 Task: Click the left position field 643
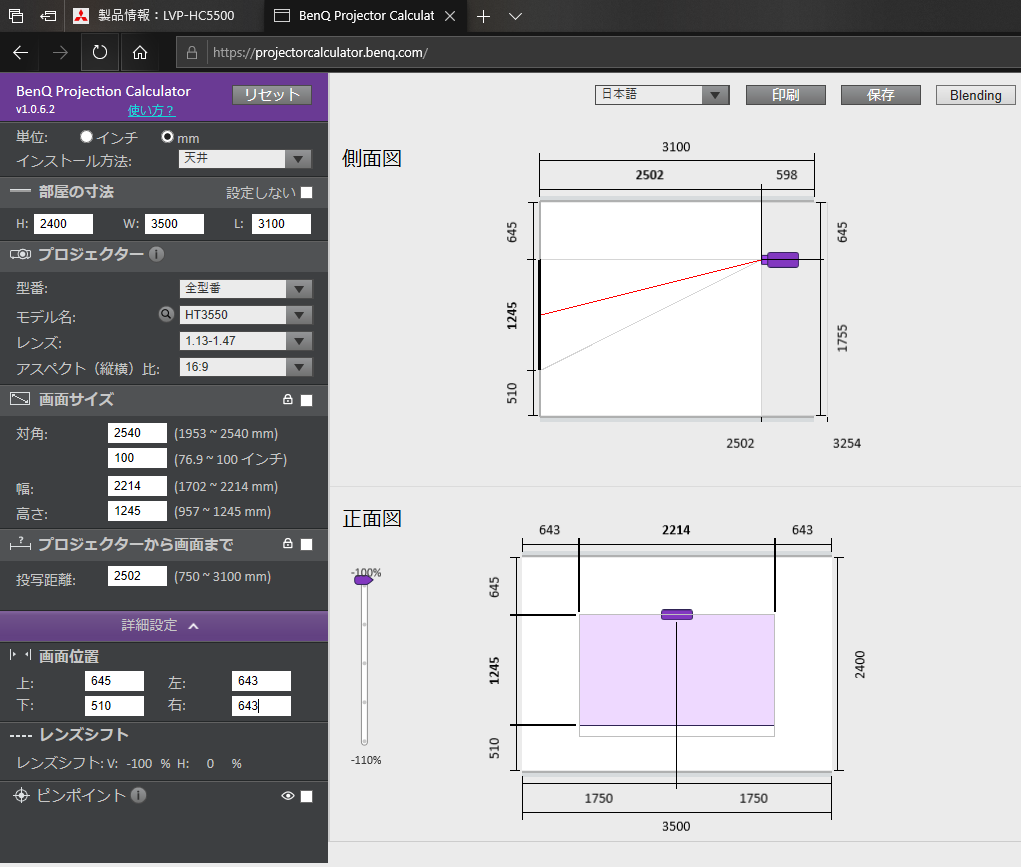[x=261, y=681]
